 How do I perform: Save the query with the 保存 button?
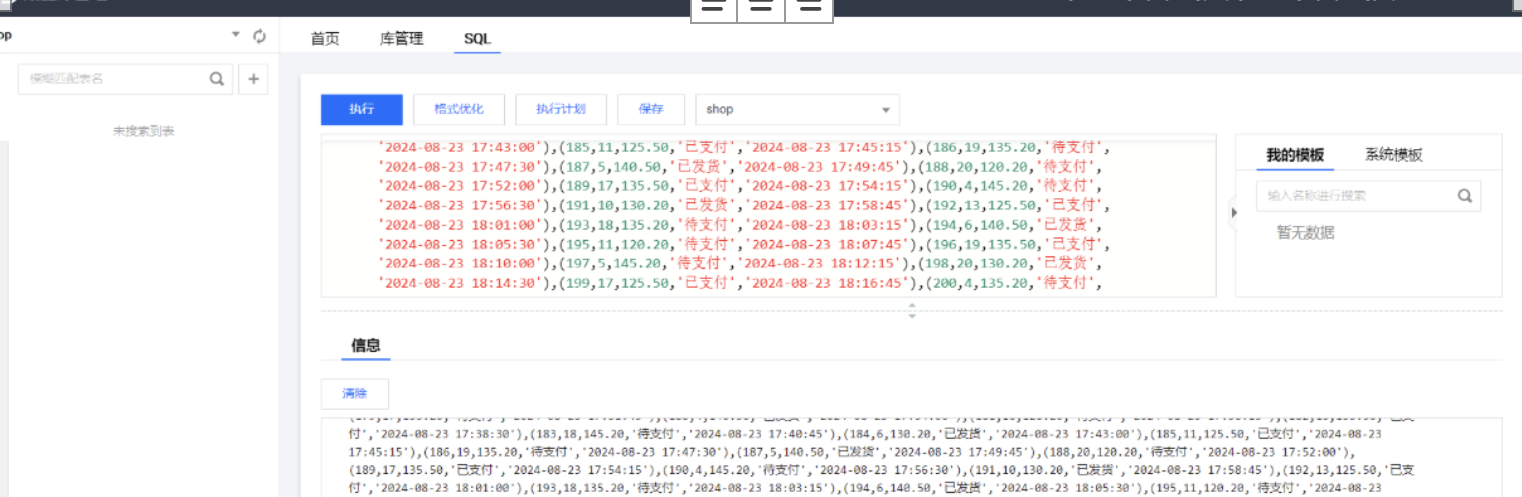(651, 109)
